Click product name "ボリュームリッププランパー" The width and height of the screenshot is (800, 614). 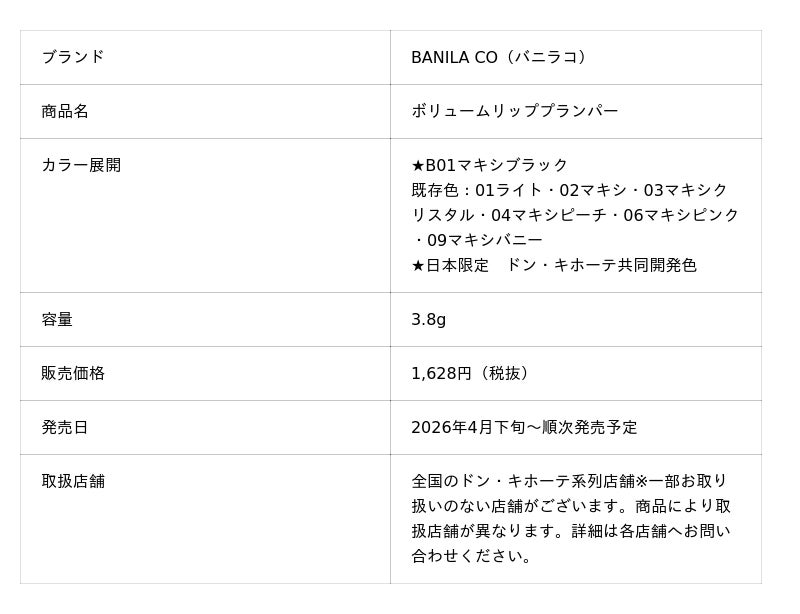(514, 111)
